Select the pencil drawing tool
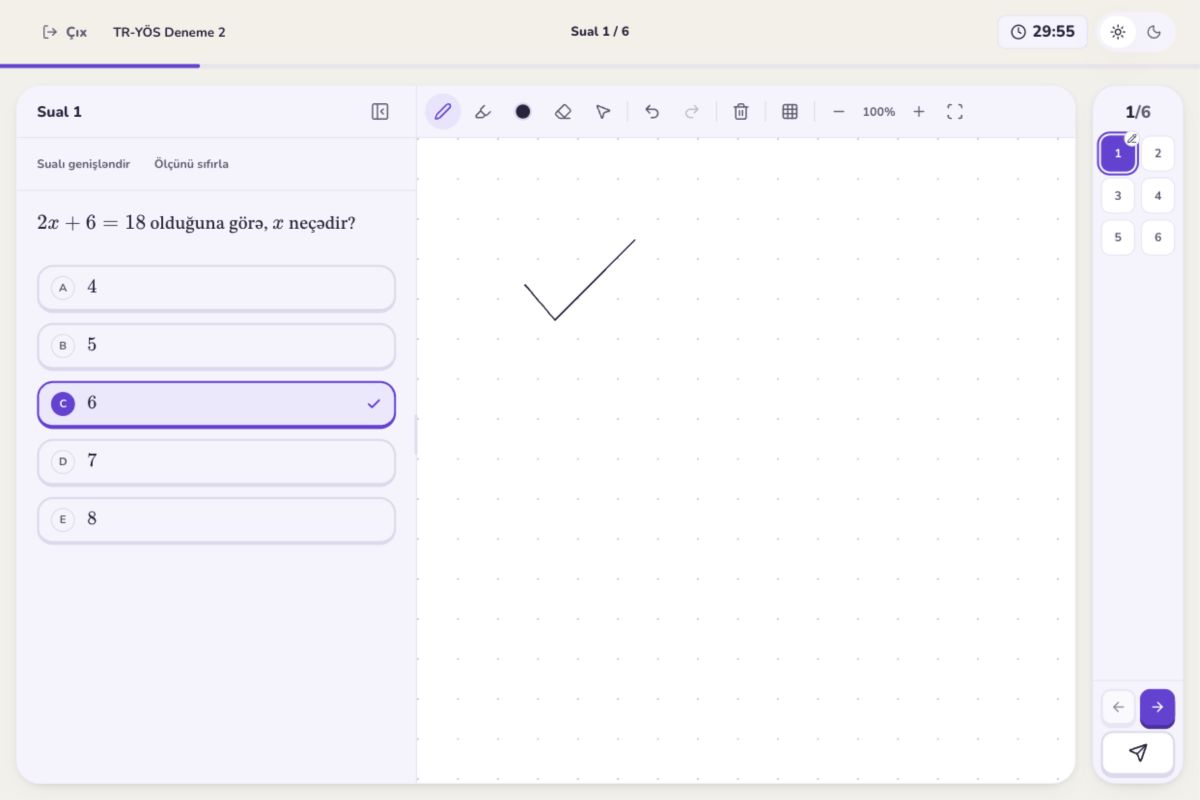Screen dimensions: 1200x800 (x=443, y=112)
